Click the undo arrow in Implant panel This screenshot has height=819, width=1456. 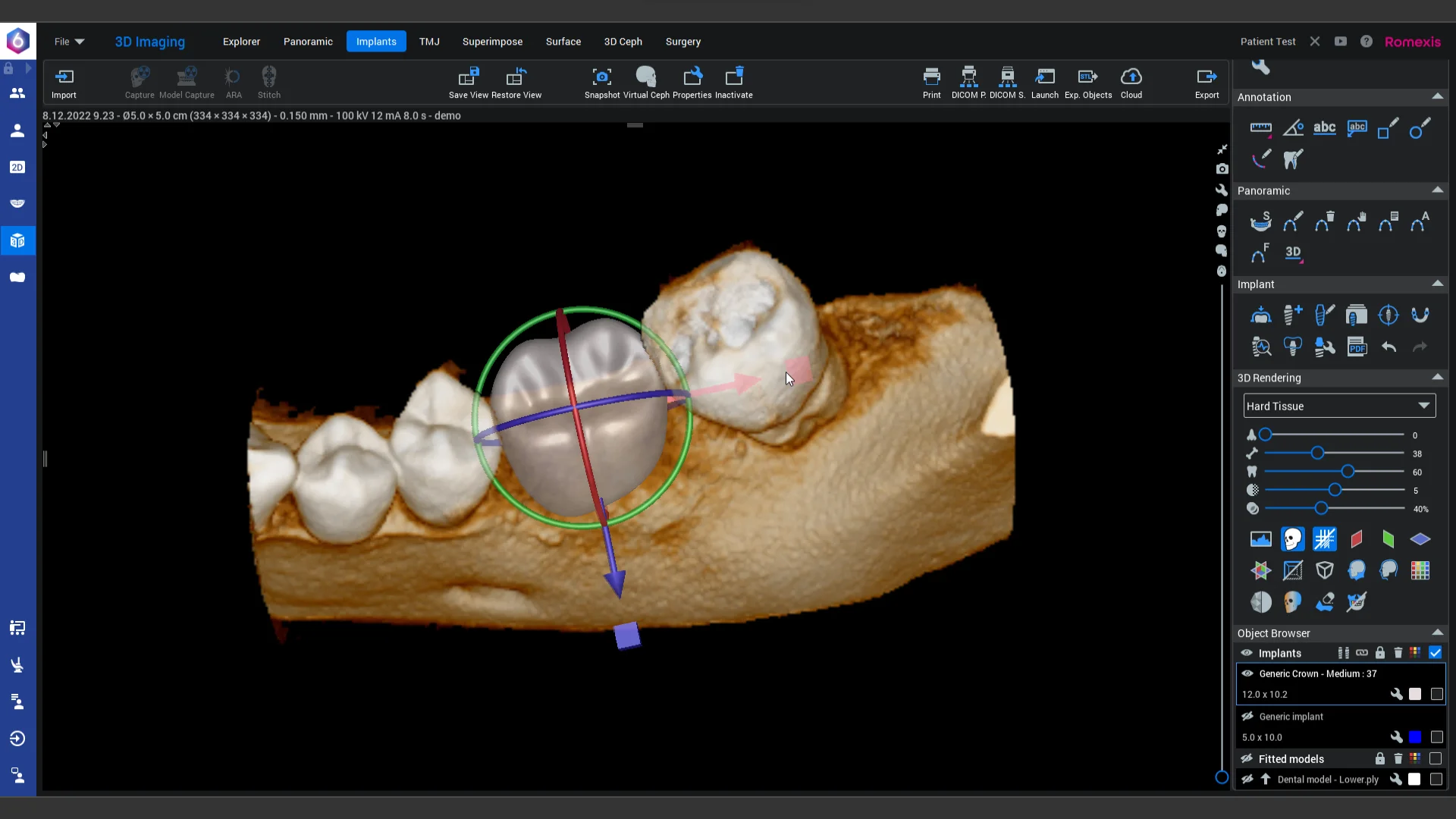pyautogui.click(x=1389, y=347)
